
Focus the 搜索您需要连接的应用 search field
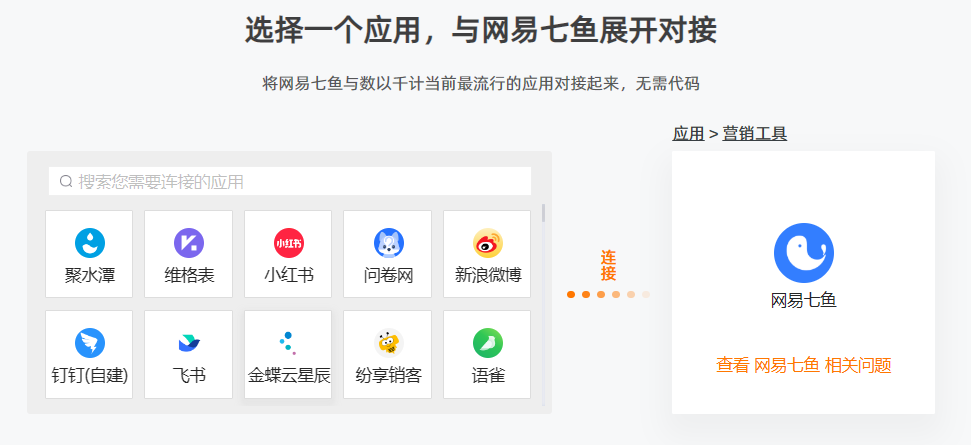[x=290, y=181]
